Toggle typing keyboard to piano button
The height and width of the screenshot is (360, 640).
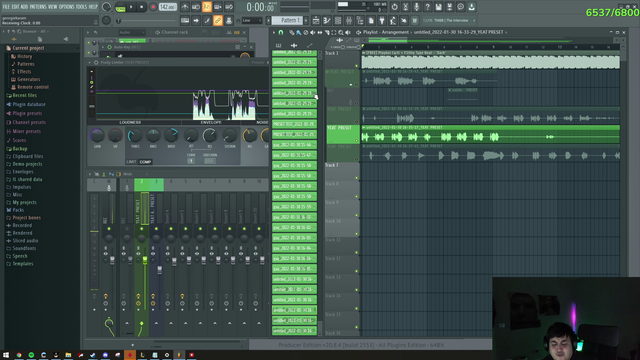coord(185,20)
